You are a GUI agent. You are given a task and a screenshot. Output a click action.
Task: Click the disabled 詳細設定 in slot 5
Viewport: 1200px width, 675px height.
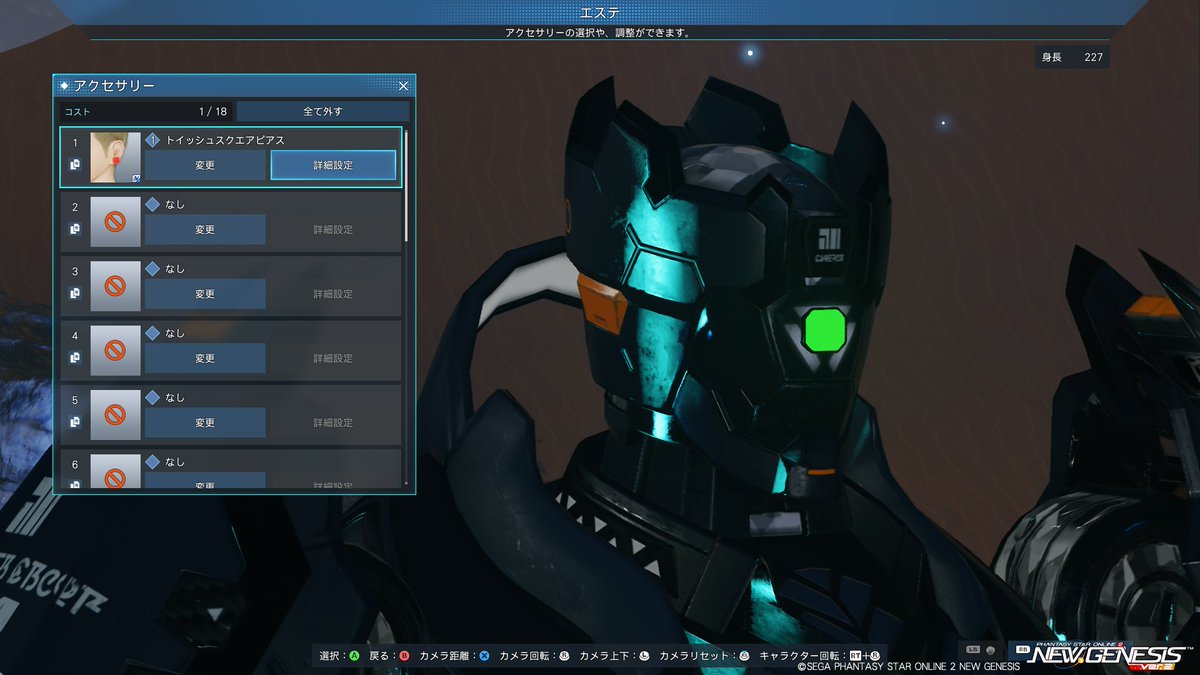pos(333,423)
